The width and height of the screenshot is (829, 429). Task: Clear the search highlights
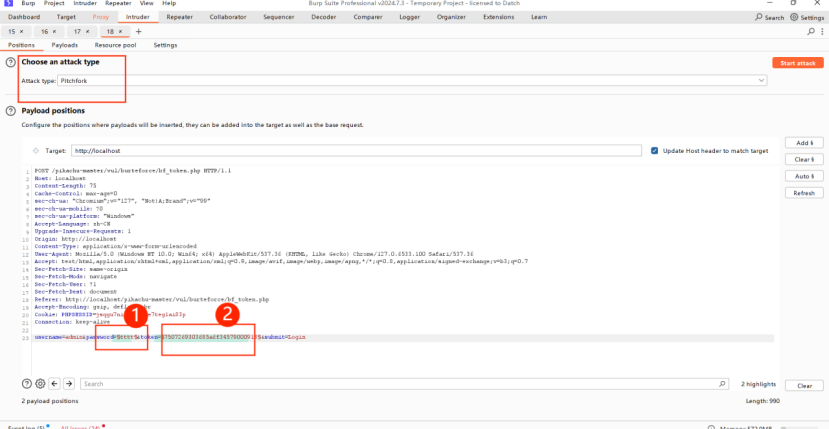(804, 386)
